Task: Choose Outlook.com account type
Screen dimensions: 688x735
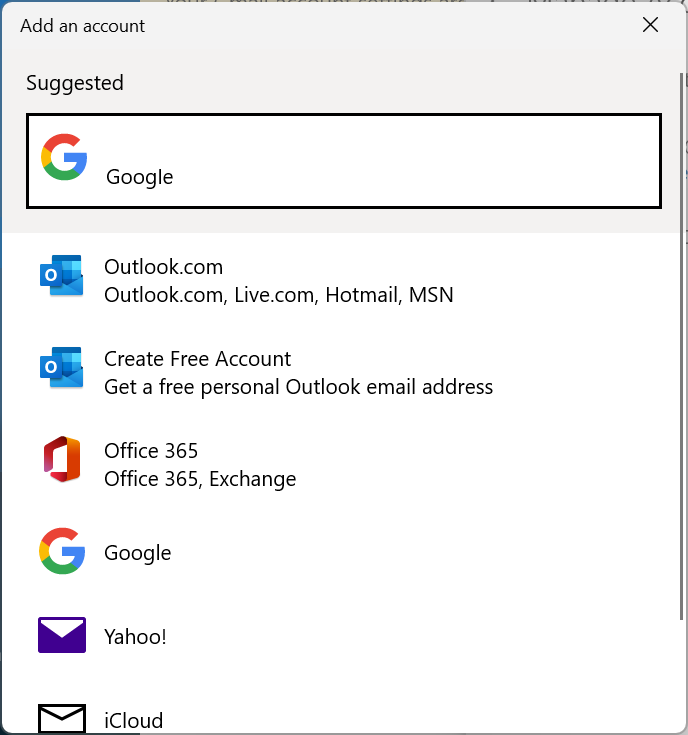Action: [x=344, y=280]
